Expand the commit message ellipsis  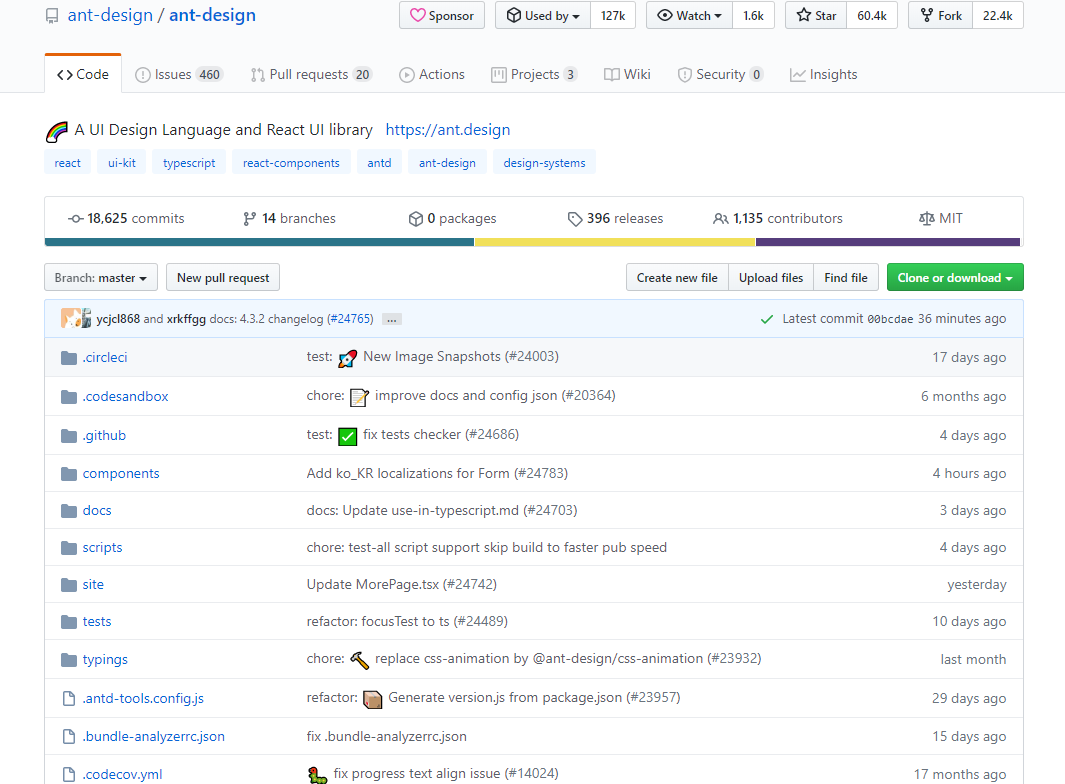coord(392,319)
